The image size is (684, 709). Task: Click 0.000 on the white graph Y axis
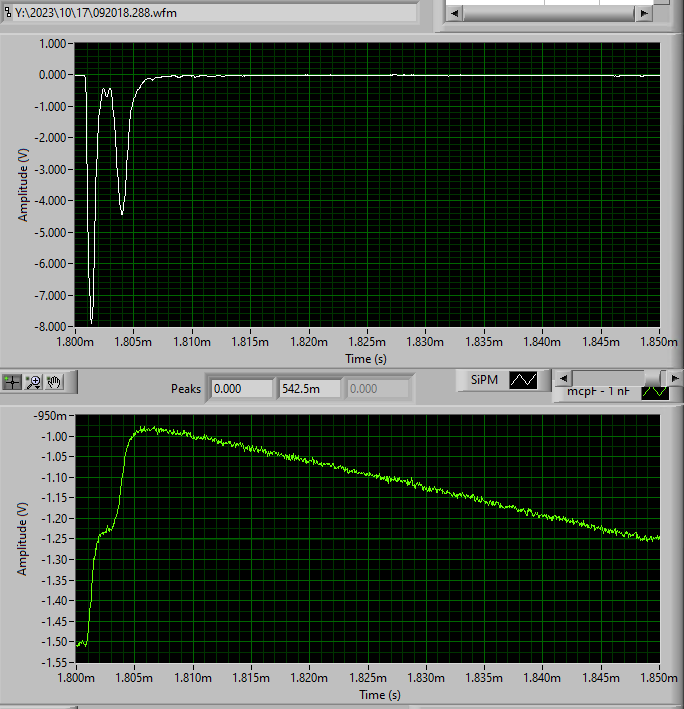pyautogui.click(x=52, y=75)
